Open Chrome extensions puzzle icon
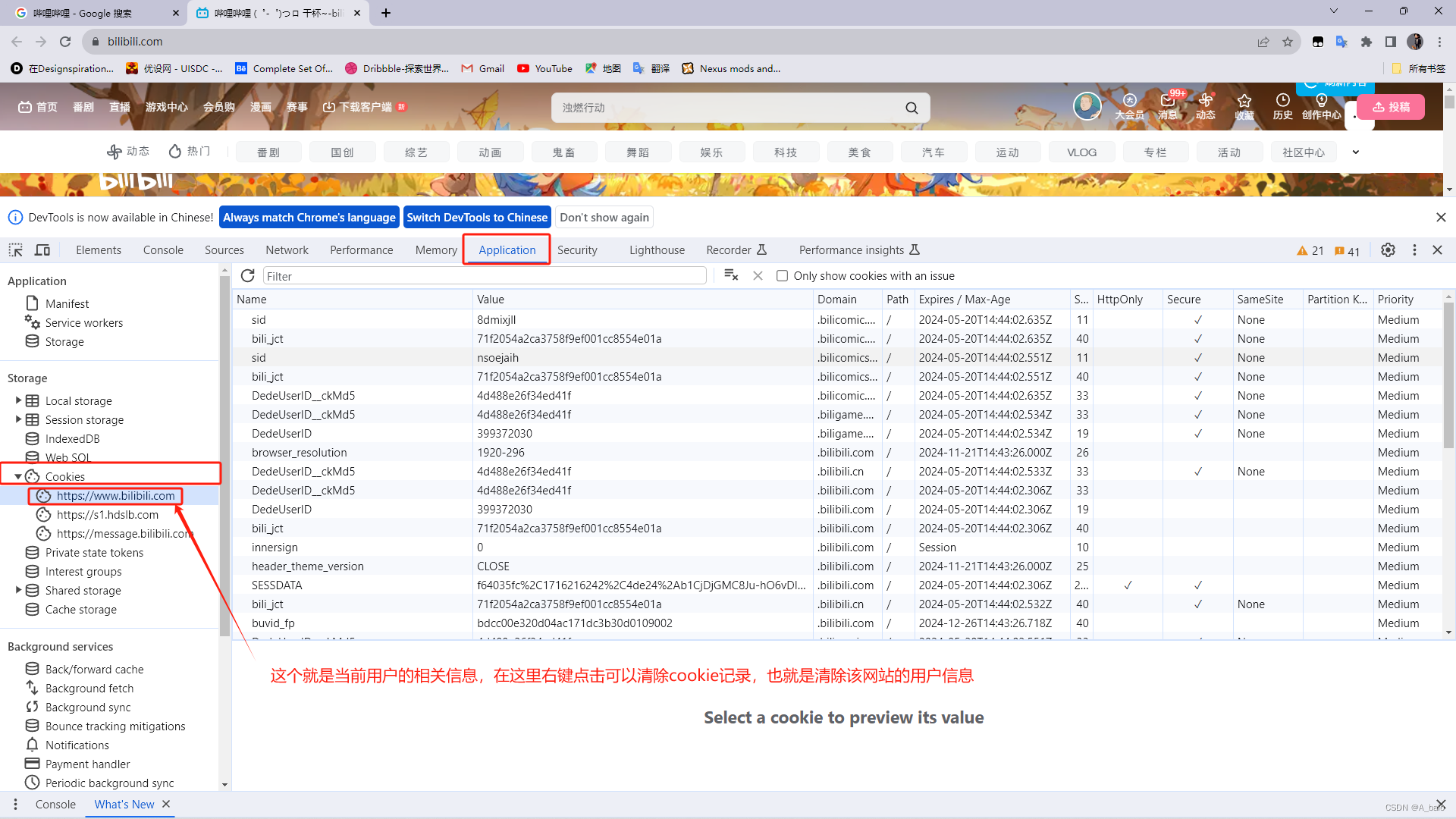Screen dimensions: 1456x819 (1367, 42)
